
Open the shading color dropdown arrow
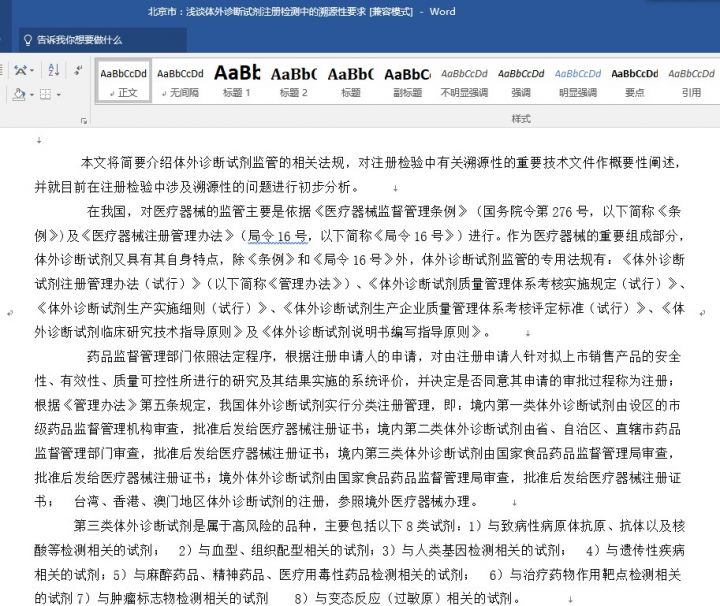[31, 95]
